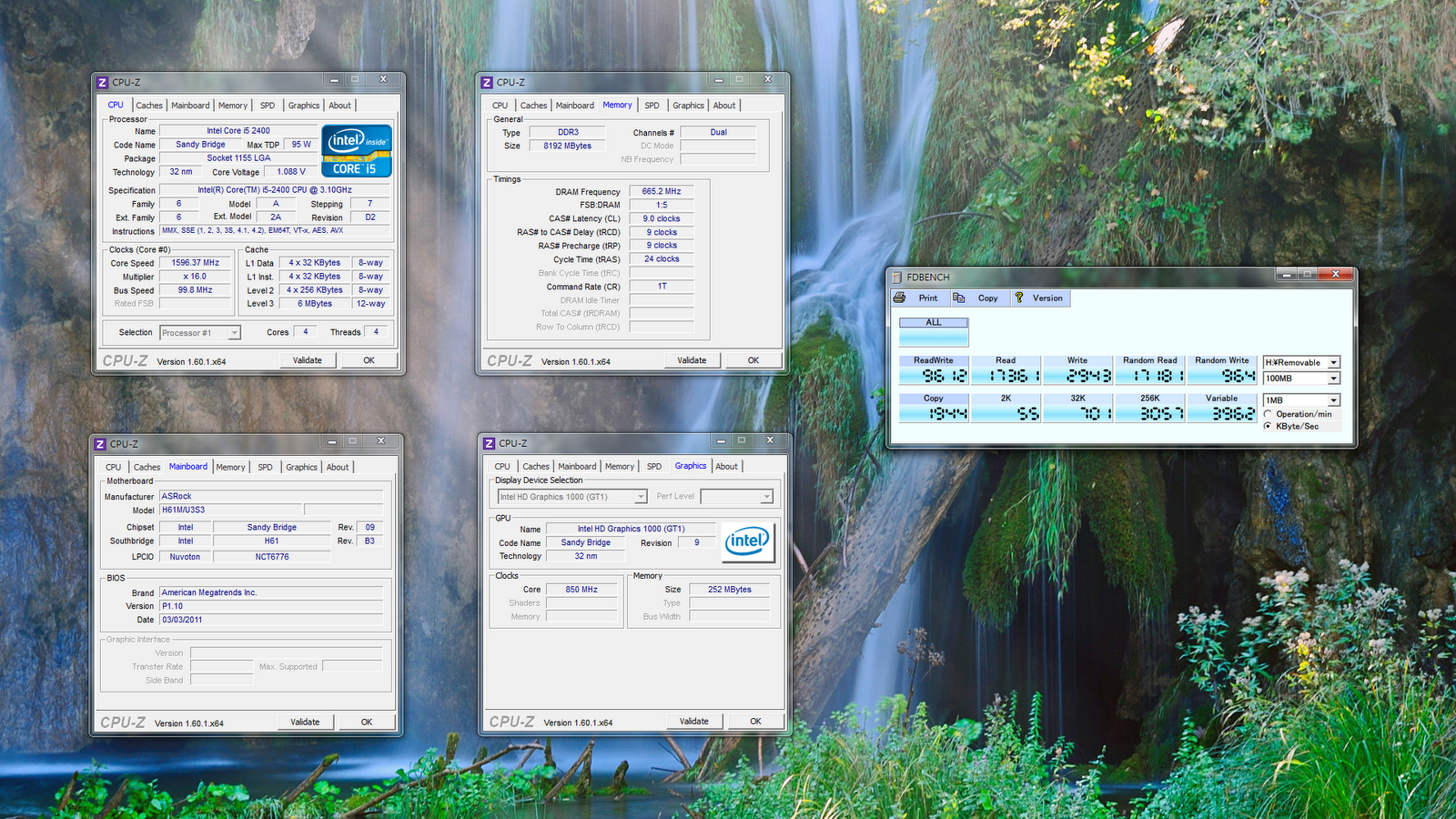Viewport: 1456px width, 819px height.
Task: Click the BIOS brand 'American Megatrends Inc.'
Action: click(x=271, y=593)
